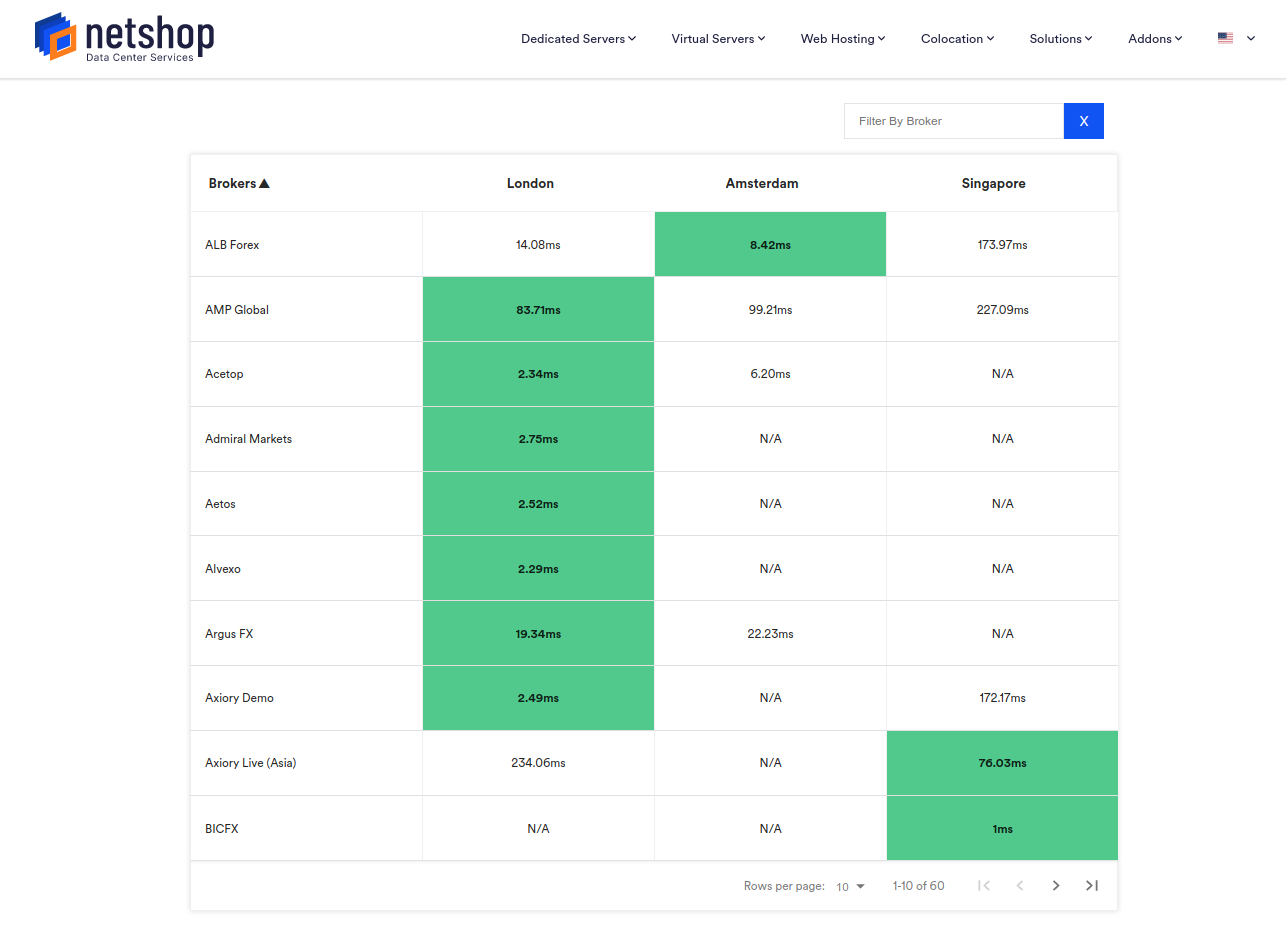1286x941 pixels.
Task: Select the Axiory Demo broker name
Action: point(239,698)
